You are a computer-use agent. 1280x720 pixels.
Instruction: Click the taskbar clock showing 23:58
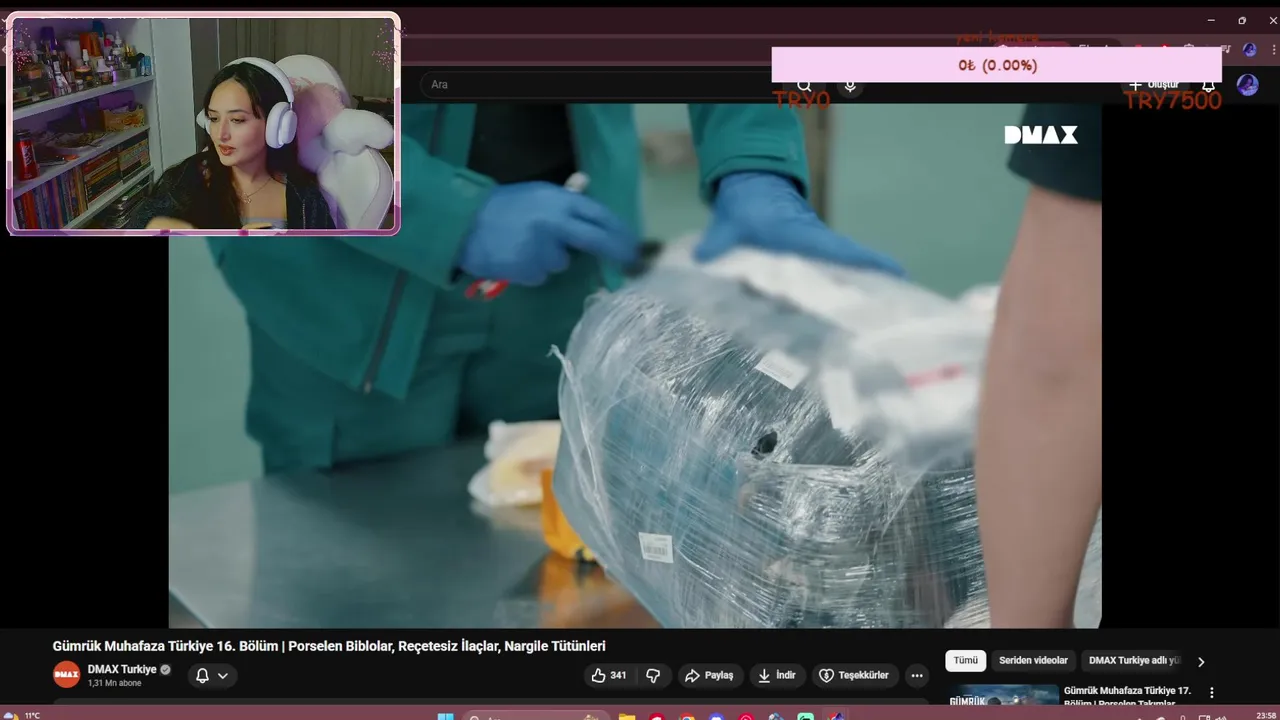click(1265, 715)
